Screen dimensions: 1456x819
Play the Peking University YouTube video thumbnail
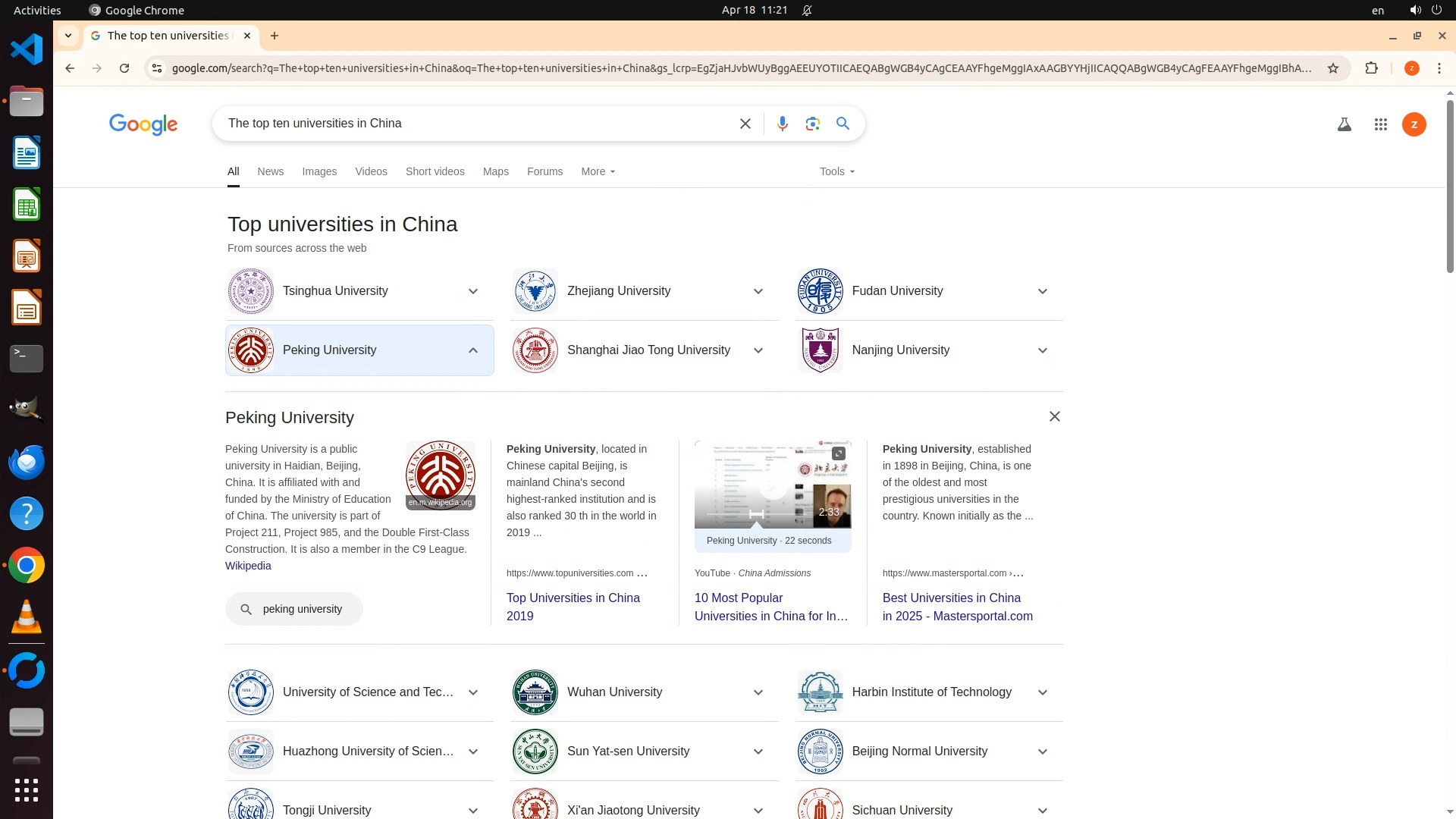(x=772, y=485)
